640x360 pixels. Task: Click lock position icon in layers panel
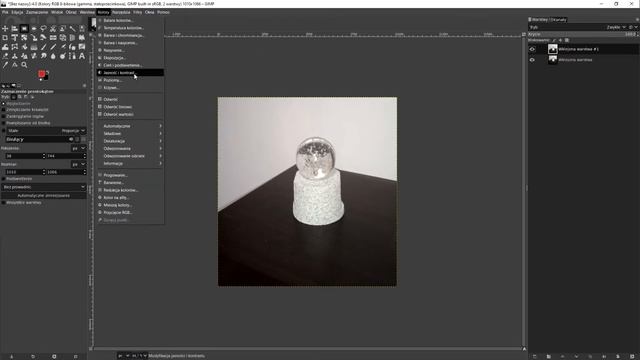coord(560,40)
